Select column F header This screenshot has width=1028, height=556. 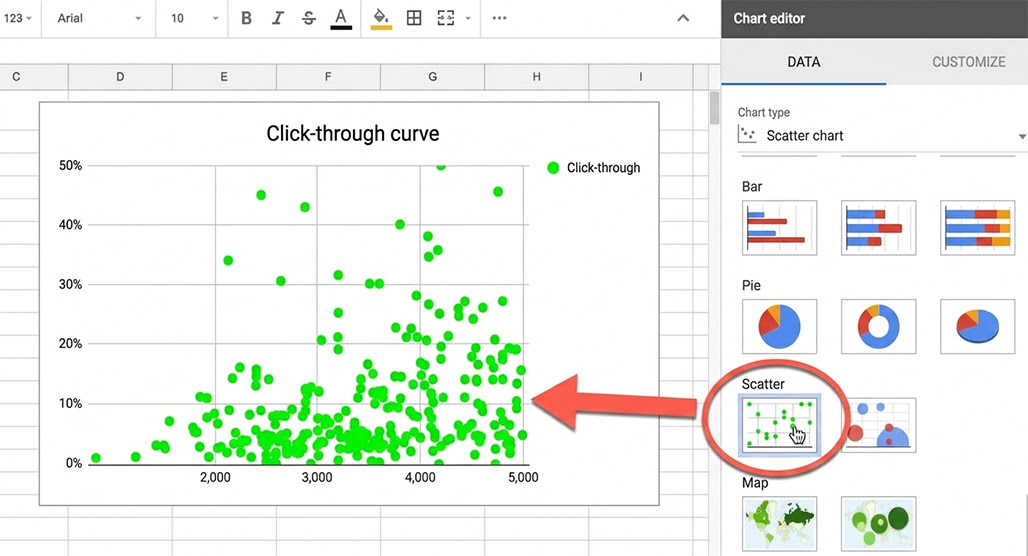click(x=328, y=77)
